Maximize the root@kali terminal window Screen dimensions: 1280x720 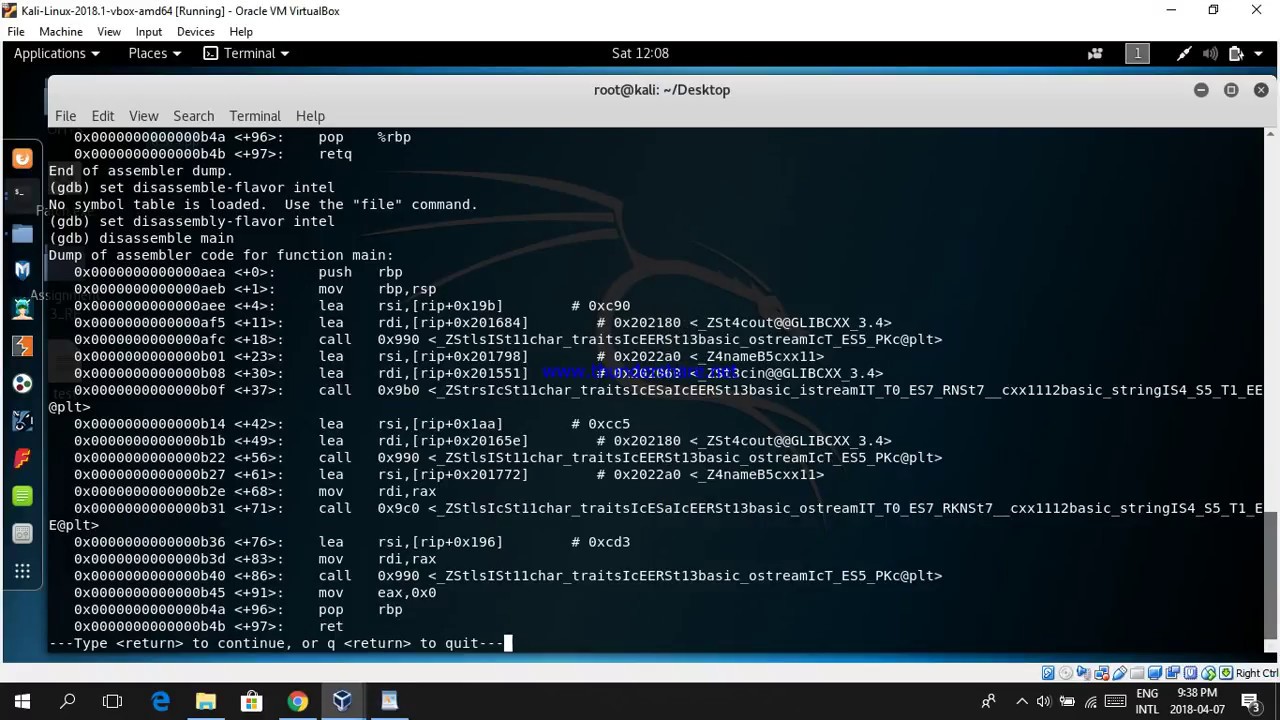pyautogui.click(x=1231, y=90)
